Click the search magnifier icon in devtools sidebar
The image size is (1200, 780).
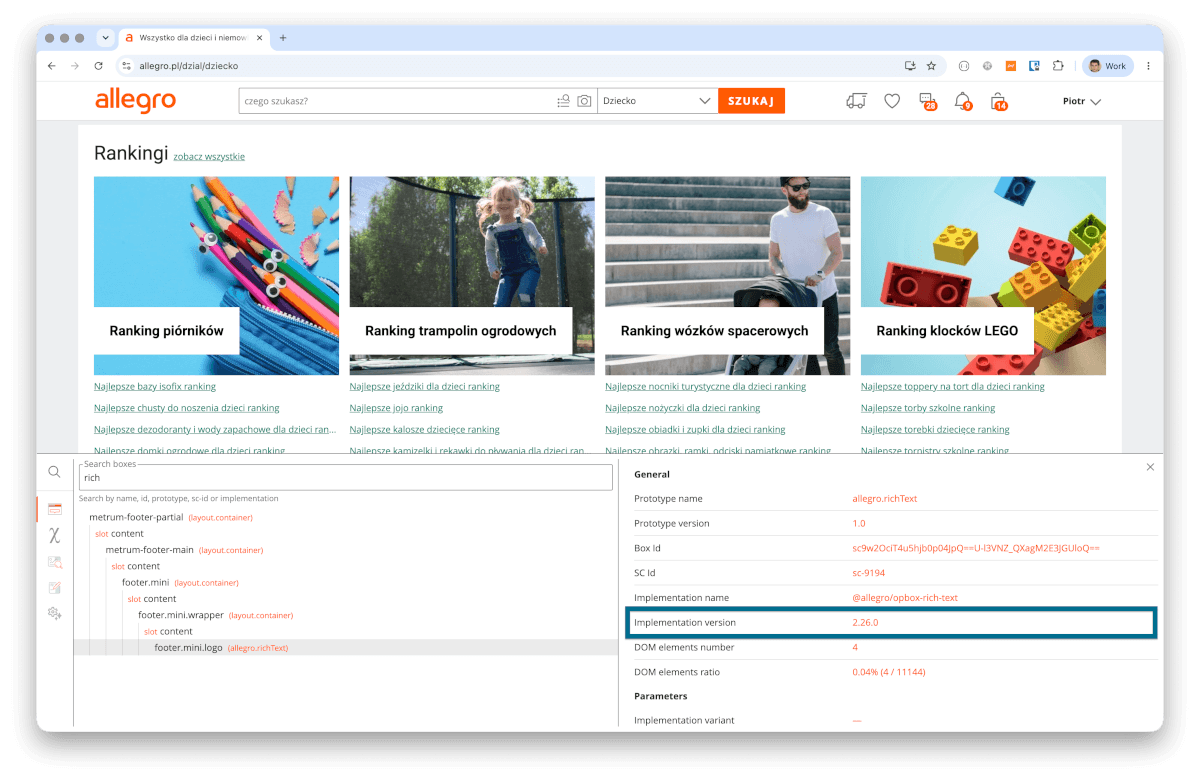click(x=54, y=472)
